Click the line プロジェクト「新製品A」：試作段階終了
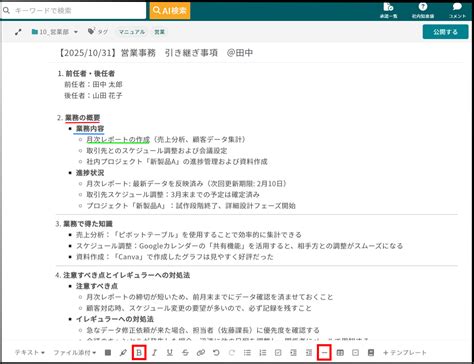 point(191,206)
